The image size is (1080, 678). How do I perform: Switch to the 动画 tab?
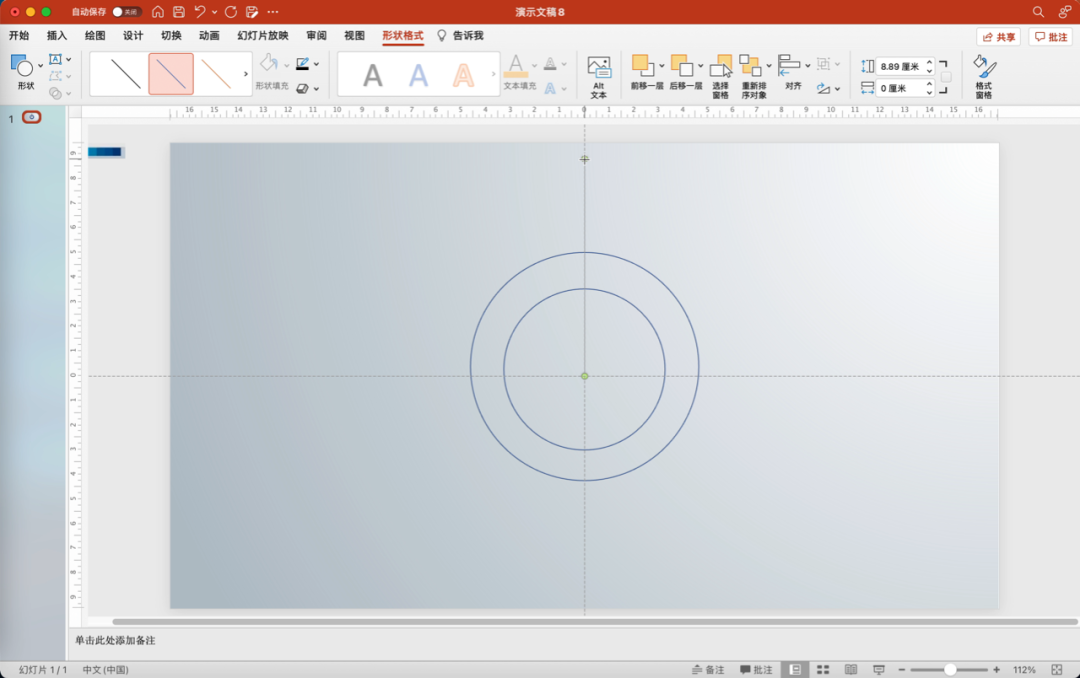[209, 36]
